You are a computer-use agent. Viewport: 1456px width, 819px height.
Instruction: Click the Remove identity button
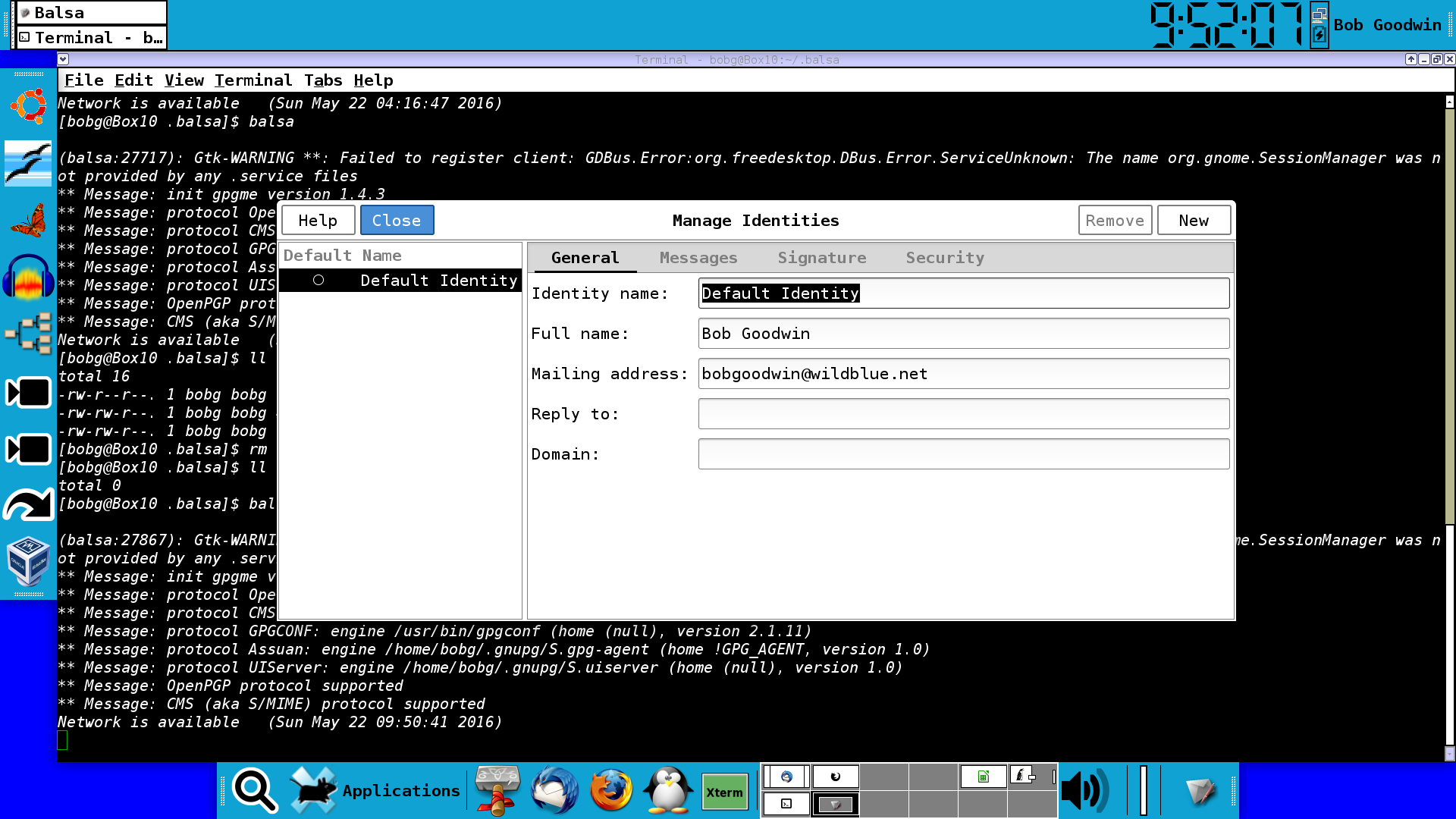click(x=1115, y=220)
